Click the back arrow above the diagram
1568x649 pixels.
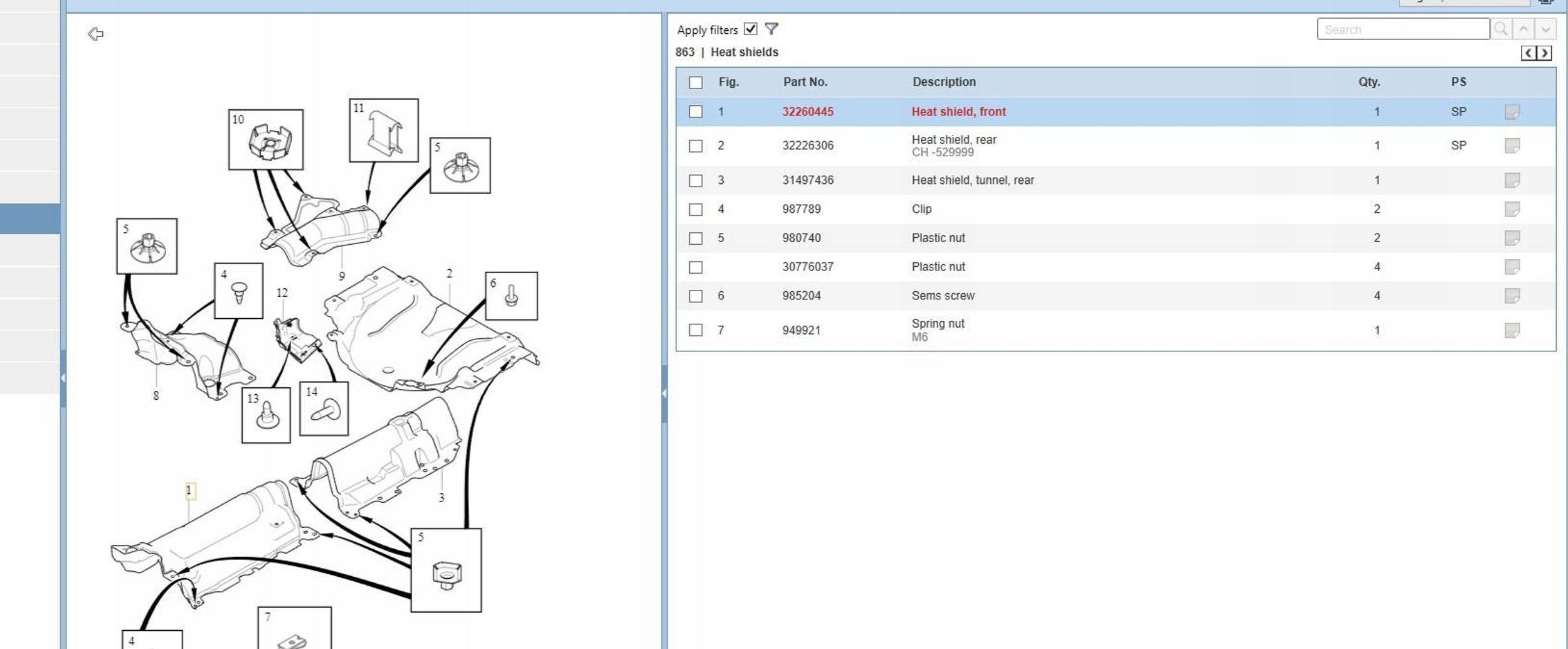coord(95,34)
